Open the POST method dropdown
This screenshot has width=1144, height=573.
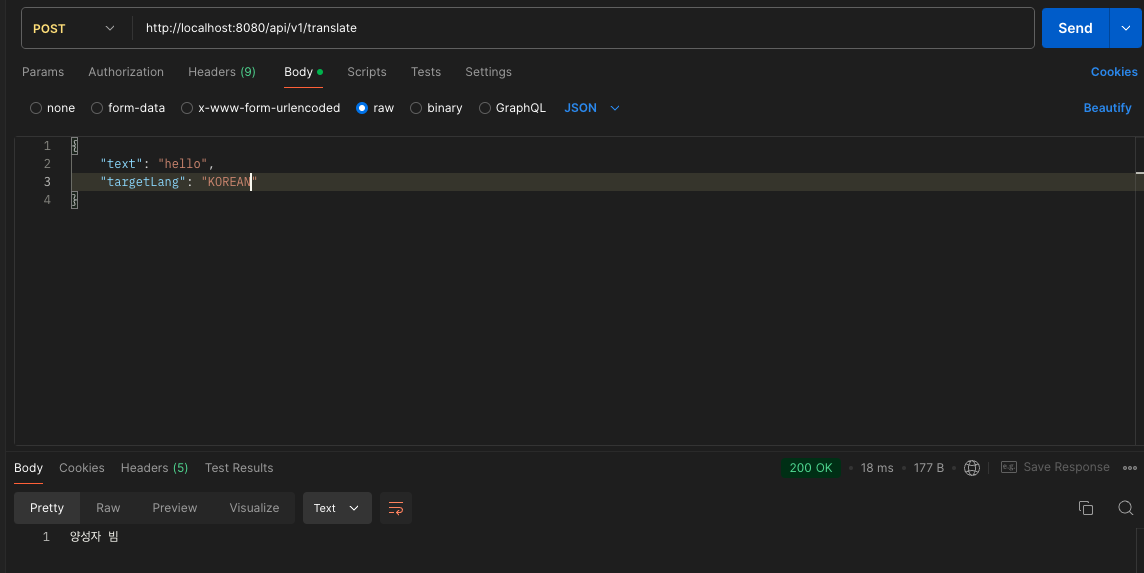click(x=74, y=28)
